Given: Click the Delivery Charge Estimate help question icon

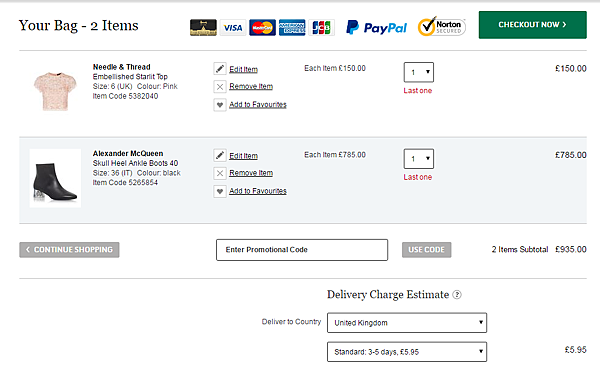Looking at the screenshot, I should click(x=457, y=294).
